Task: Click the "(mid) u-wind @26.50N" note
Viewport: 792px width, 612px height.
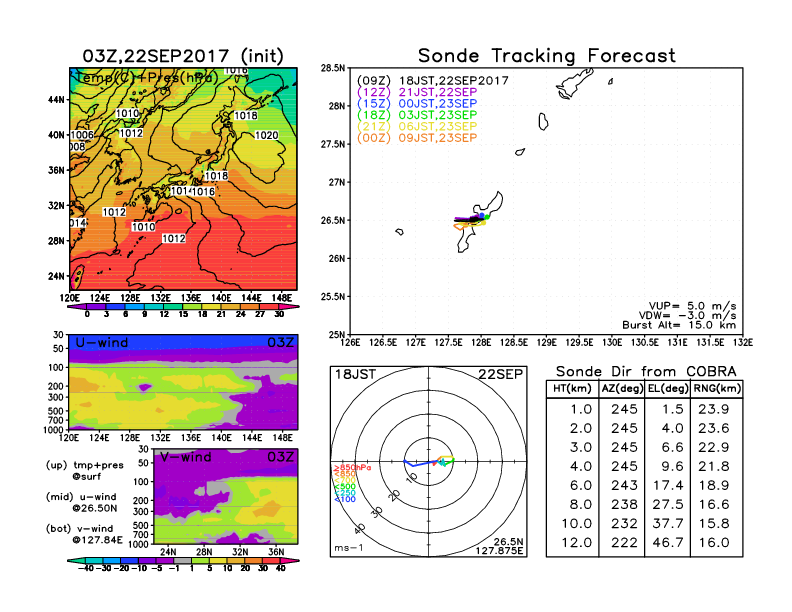Action: 81,502
